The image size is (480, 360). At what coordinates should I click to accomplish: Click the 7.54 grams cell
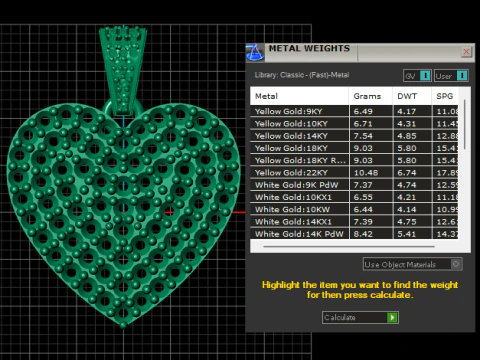click(x=371, y=136)
